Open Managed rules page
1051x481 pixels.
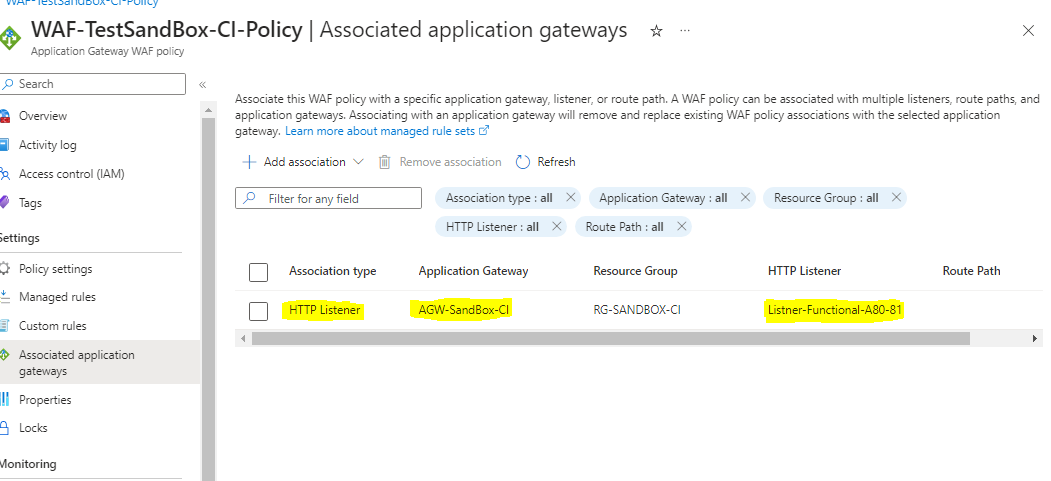[58, 297]
